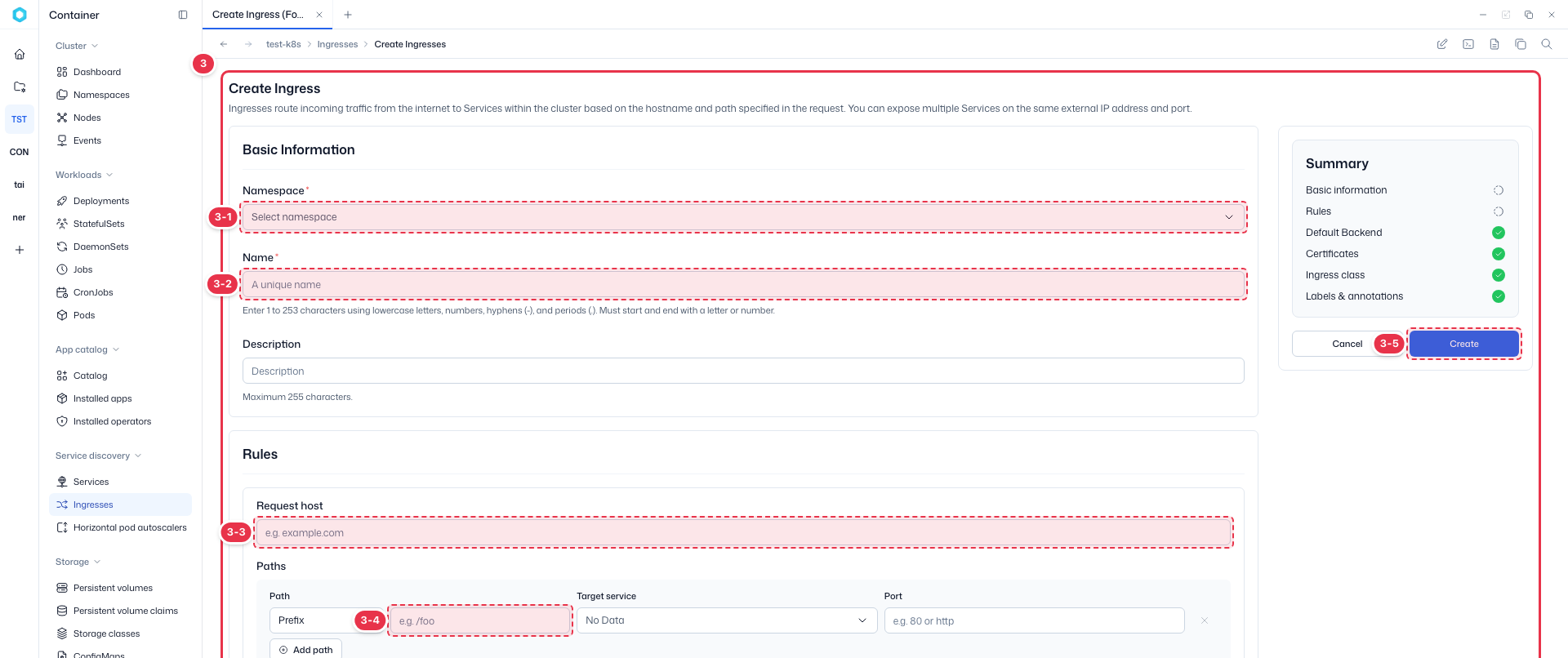Image resolution: width=1568 pixels, height=658 pixels.
Task: Open the document icon in top toolbar
Action: point(1494,44)
